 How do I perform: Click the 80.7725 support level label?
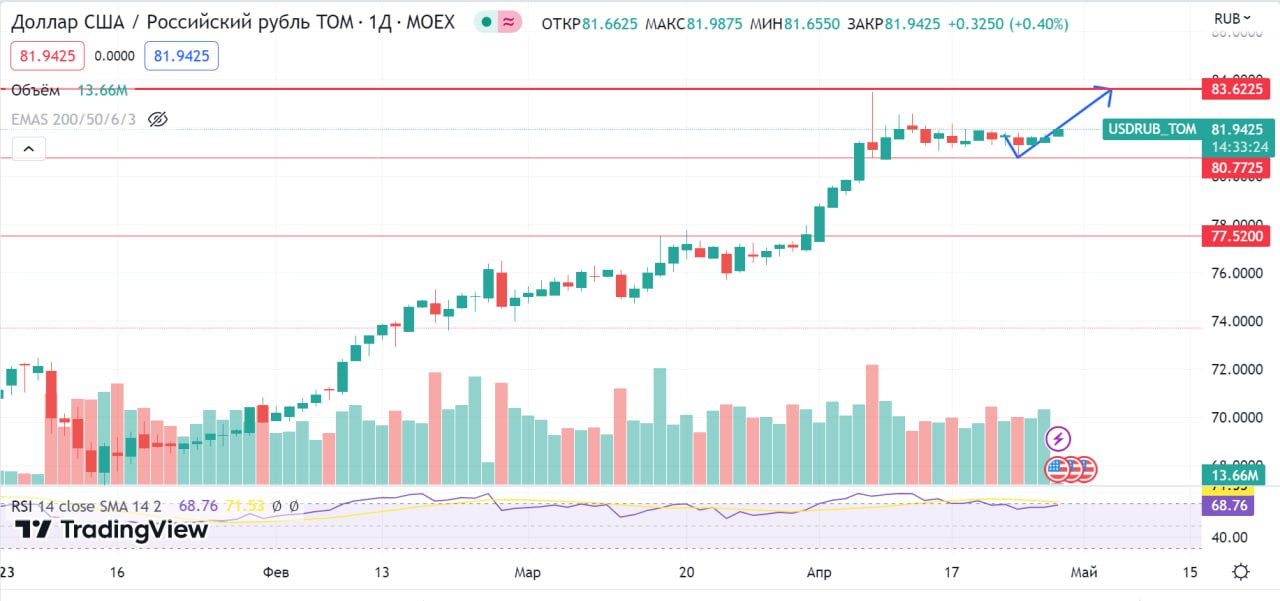(x=1237, y=168)
